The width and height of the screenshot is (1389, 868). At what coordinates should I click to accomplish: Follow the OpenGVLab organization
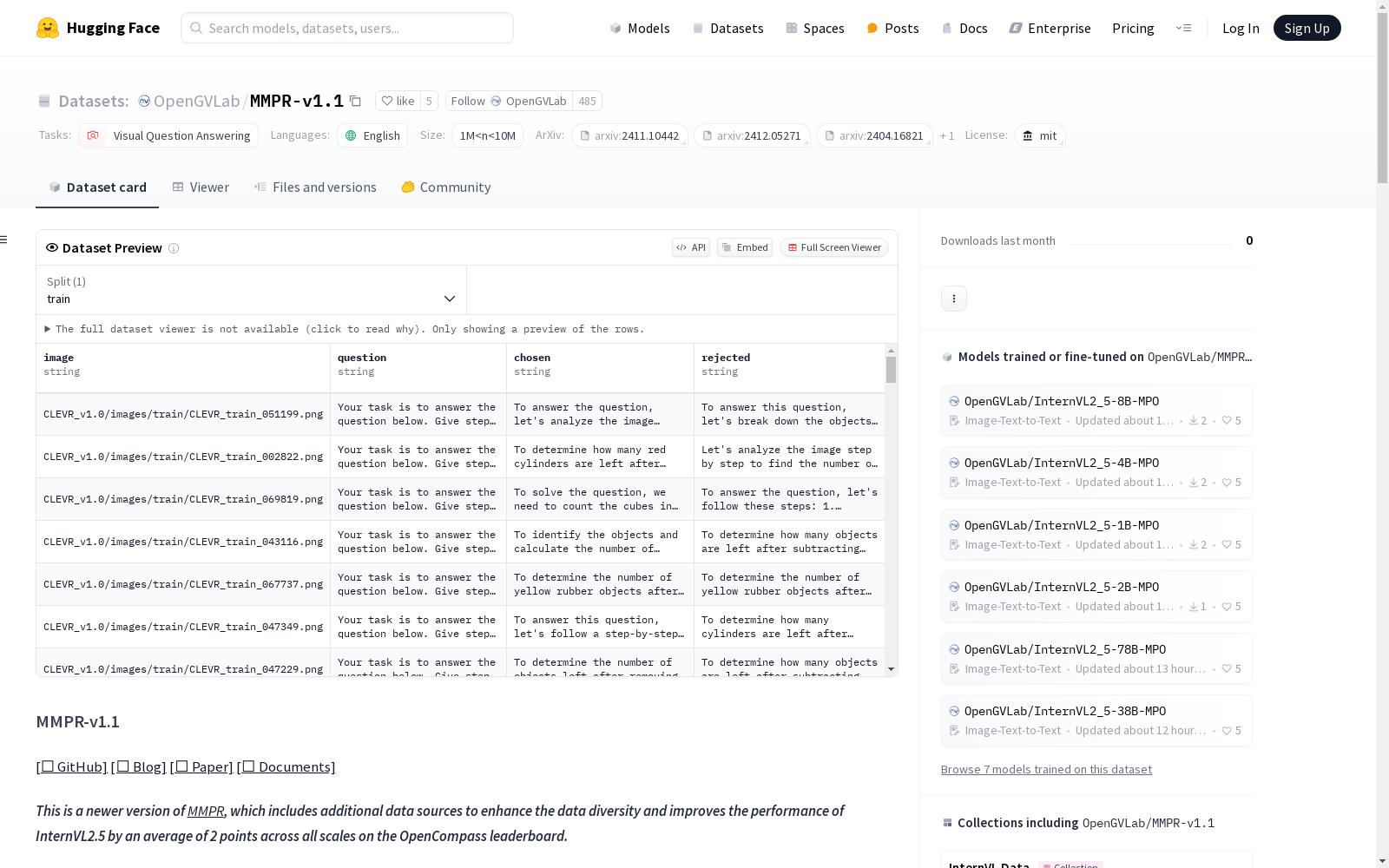(509, 101)
